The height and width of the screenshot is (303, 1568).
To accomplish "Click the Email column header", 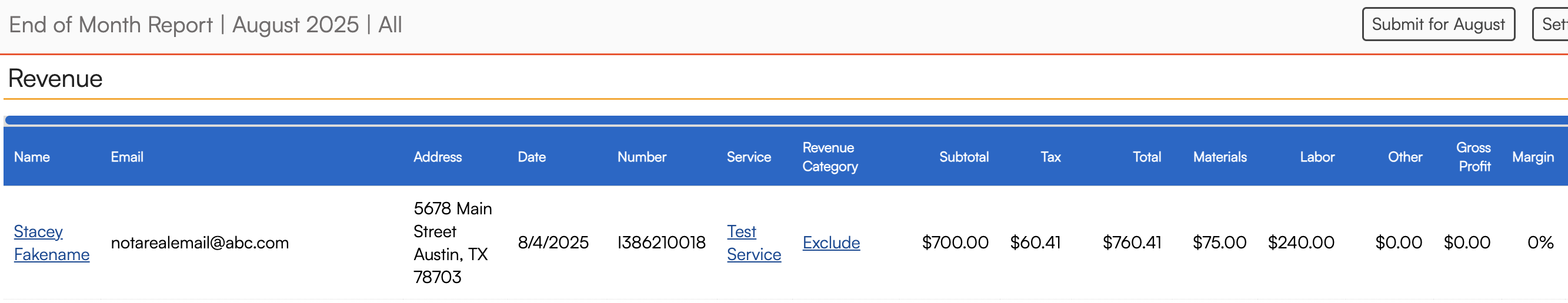I will click(126, 157).
